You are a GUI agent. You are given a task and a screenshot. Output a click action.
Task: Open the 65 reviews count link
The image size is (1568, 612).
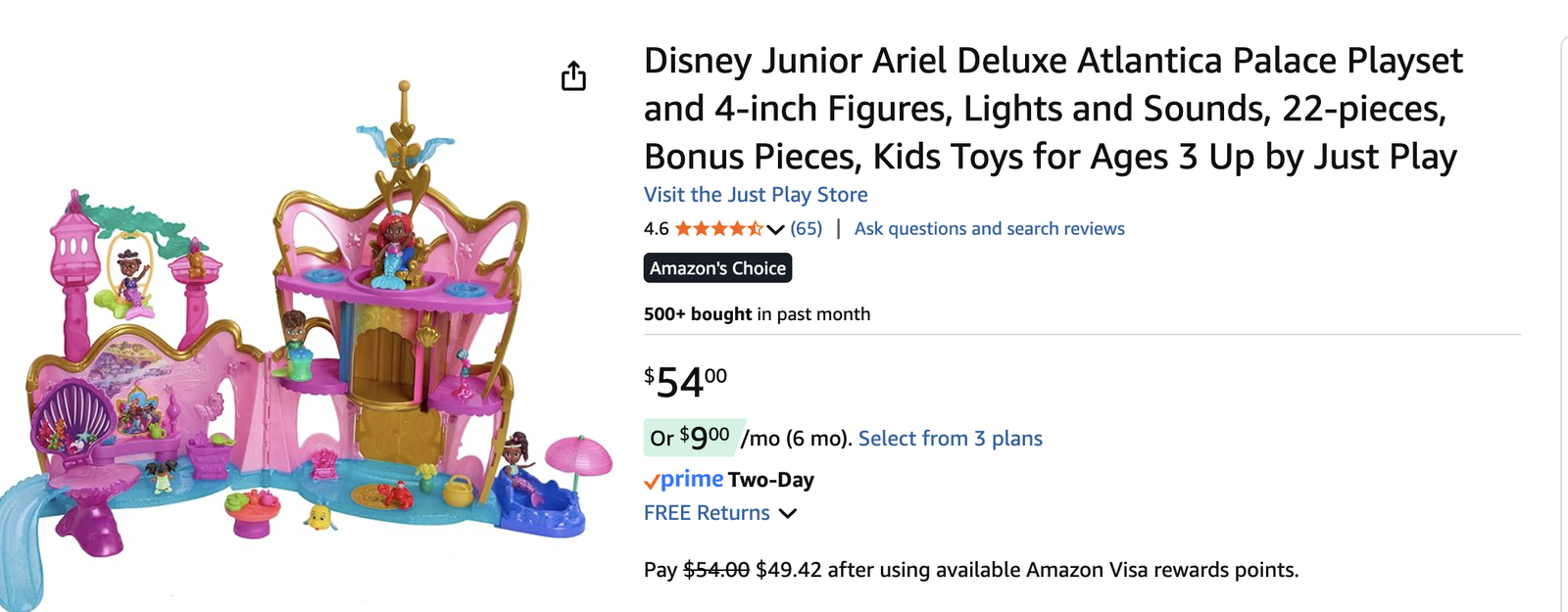[807, 229]
